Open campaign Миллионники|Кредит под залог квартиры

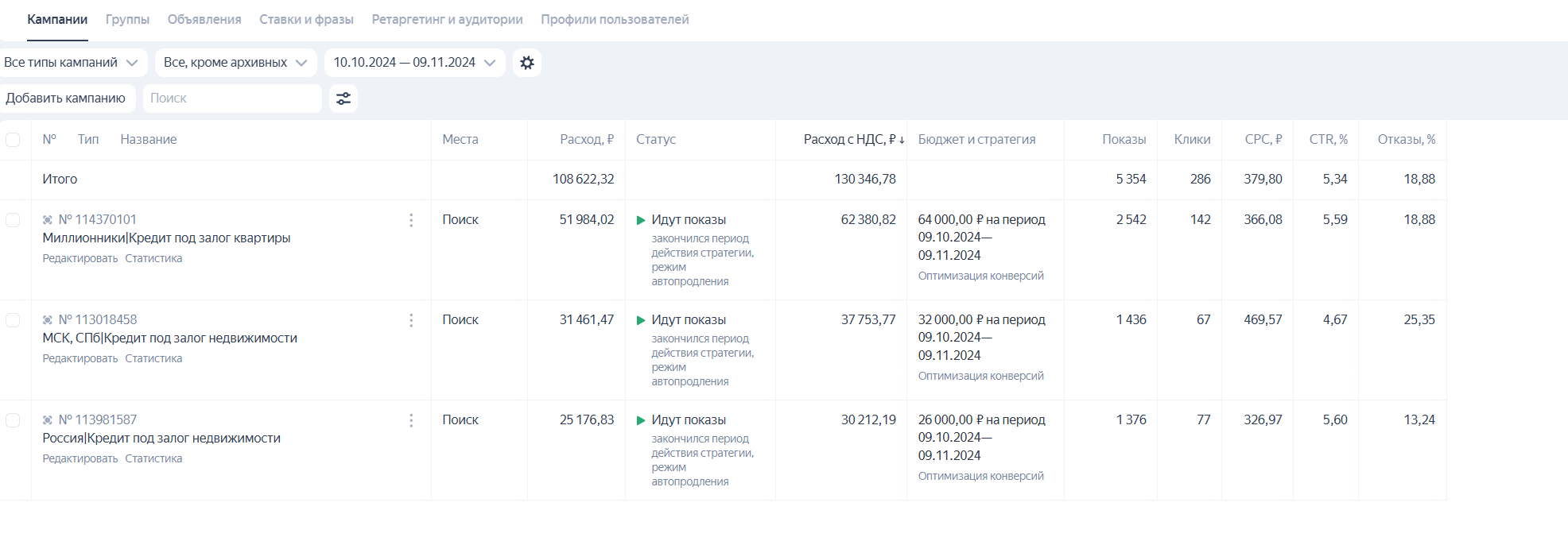pyautogui.click(x=166, y=238)
